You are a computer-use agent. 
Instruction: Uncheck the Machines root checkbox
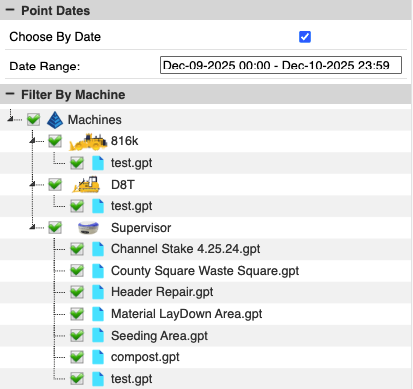pos(34,119)
